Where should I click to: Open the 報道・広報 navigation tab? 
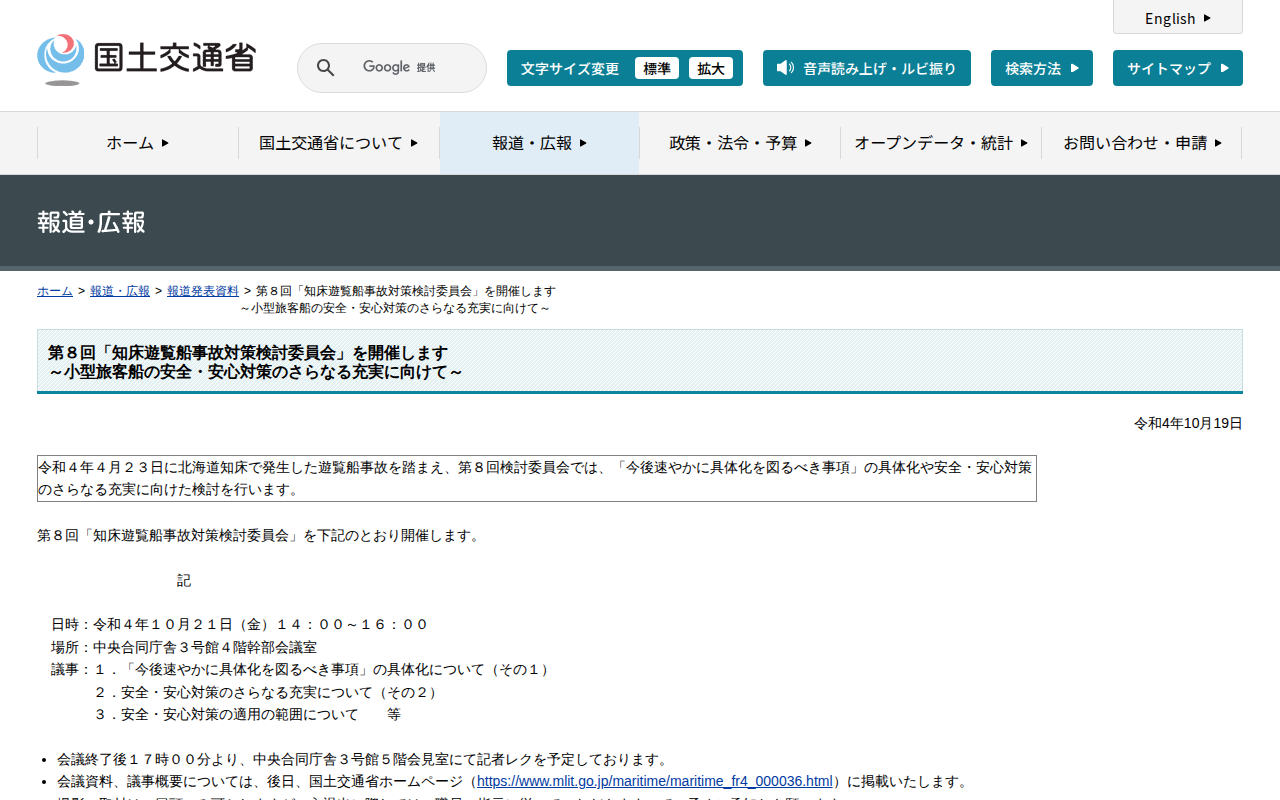click(539, 143)
